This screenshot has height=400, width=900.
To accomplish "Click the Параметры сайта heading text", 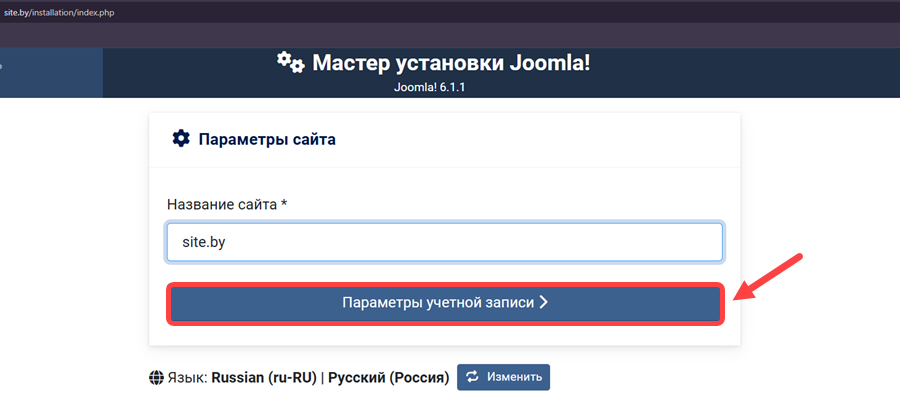I will [267, 139].
